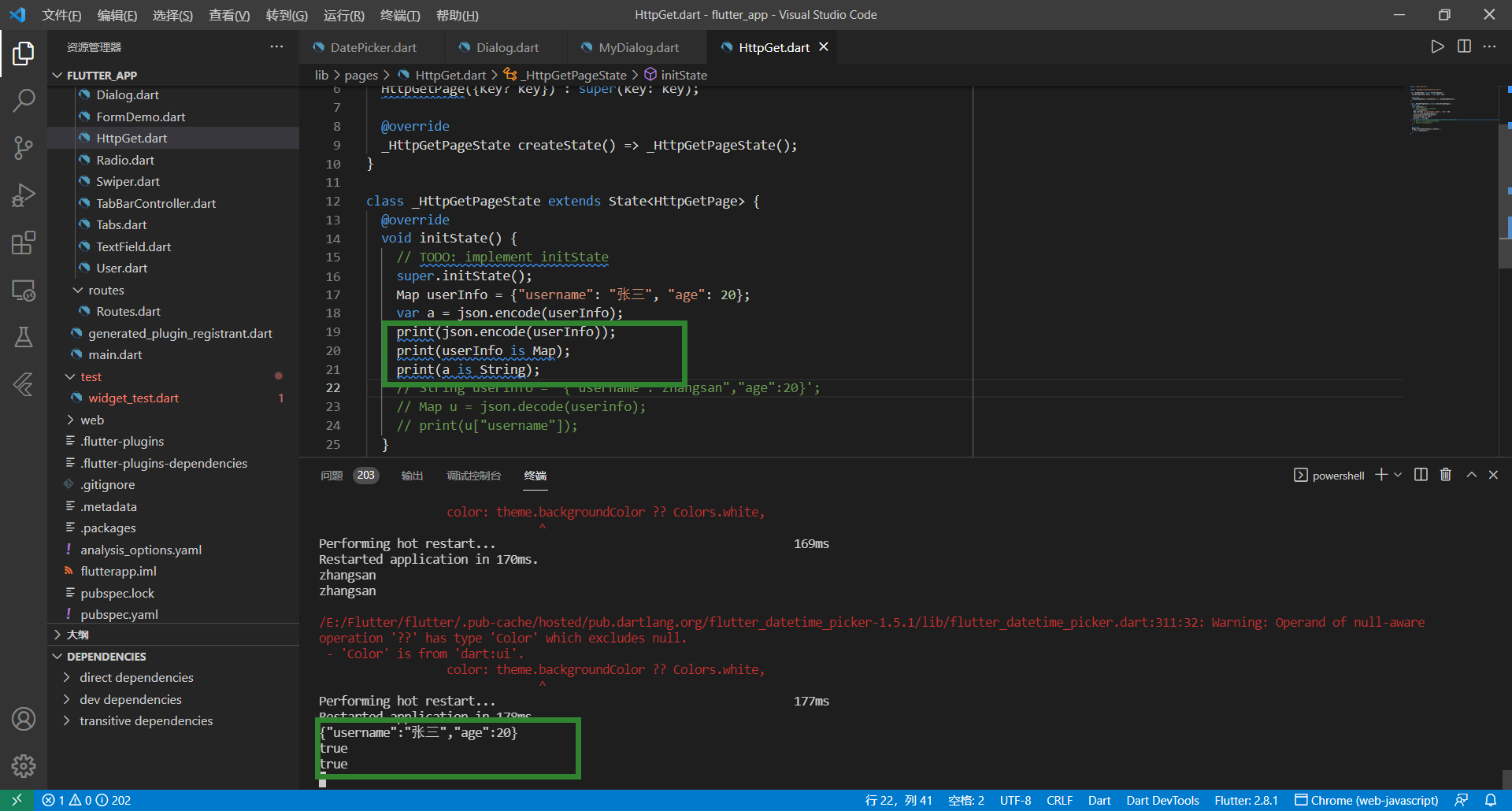Image resolution: width=1512 pixels, height=811 pixels.
Task: Select Chrome (web-javascript) device in status bar
Action: point(1366,800)
